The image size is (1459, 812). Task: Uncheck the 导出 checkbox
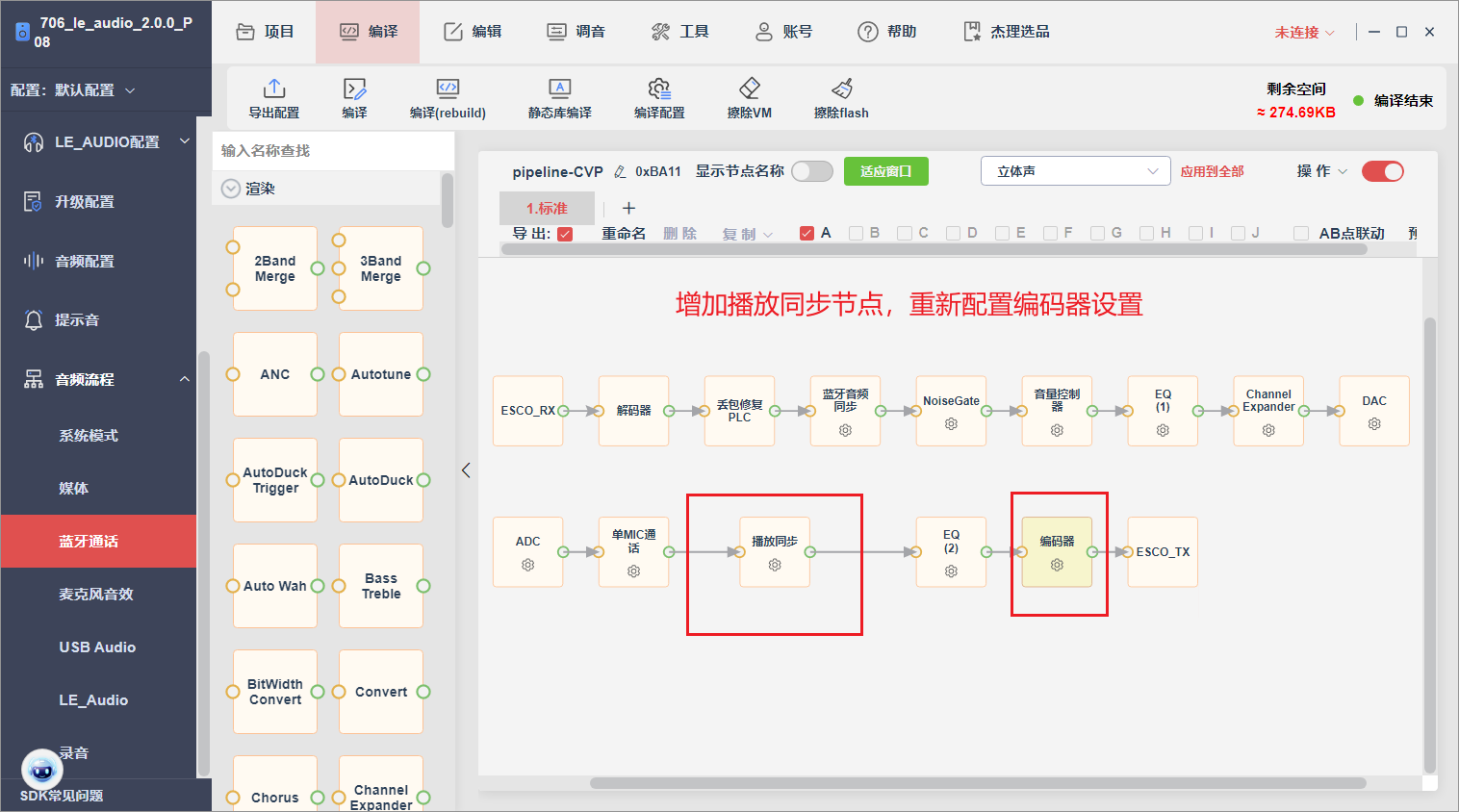pos(565,234)
